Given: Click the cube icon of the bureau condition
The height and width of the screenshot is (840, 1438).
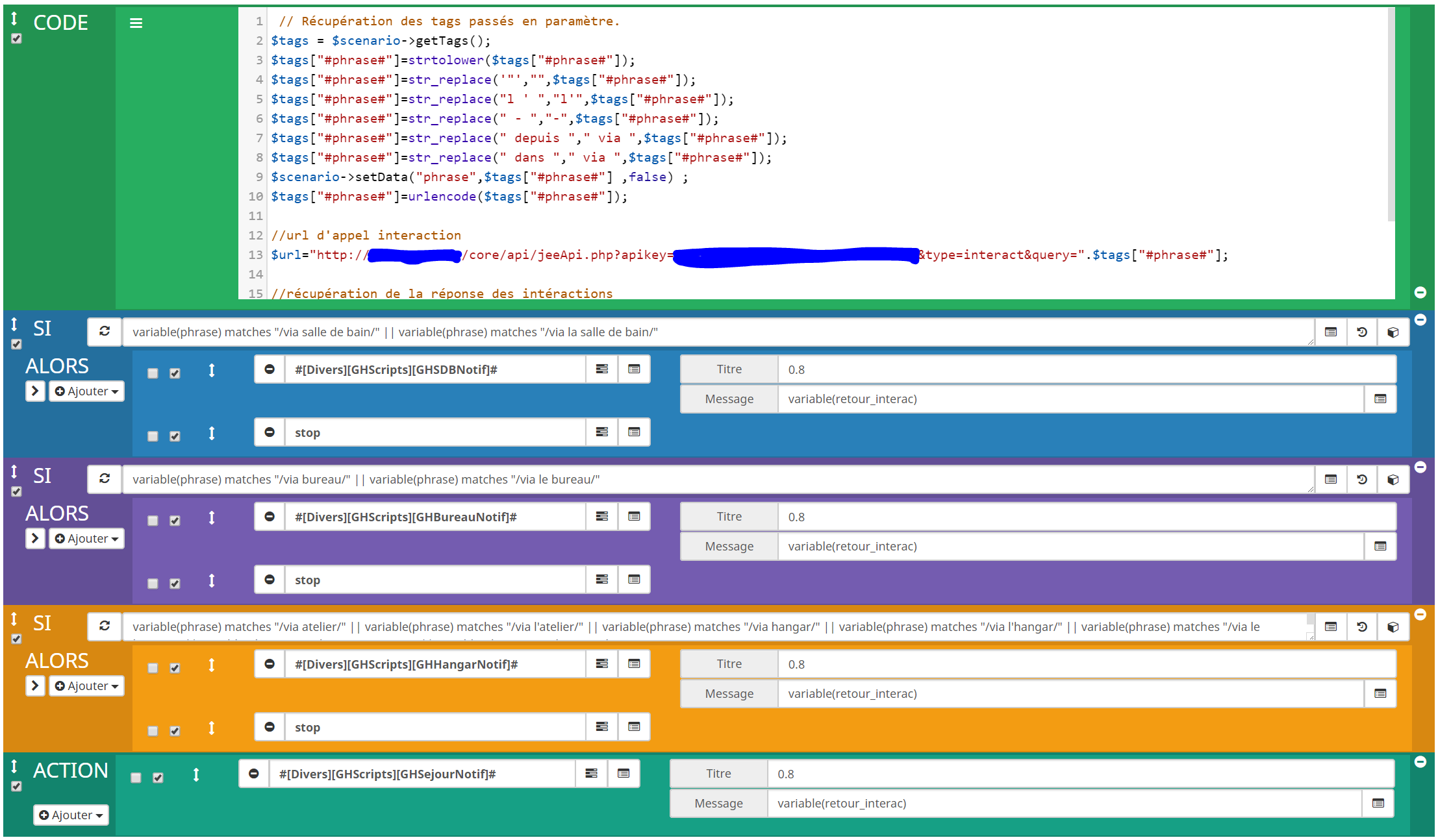Looking at the screenshot, I should click(1393, 479).
